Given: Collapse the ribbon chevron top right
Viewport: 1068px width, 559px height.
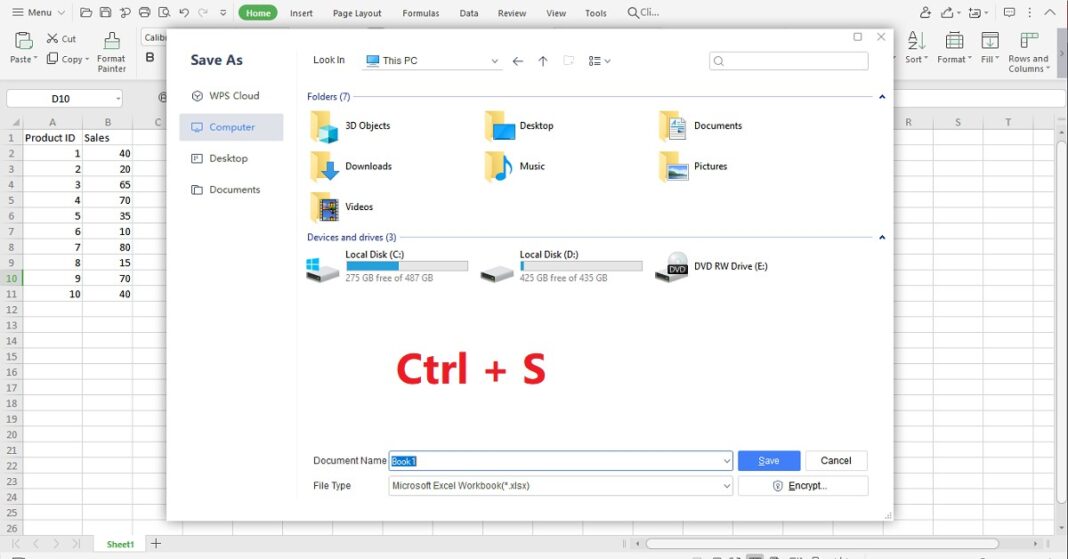Looking at the screenshot, I should pos(1050,12).
